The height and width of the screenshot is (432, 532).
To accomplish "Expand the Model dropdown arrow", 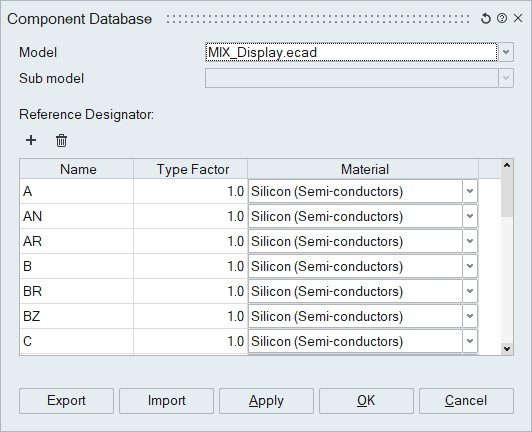I will 506,52.
